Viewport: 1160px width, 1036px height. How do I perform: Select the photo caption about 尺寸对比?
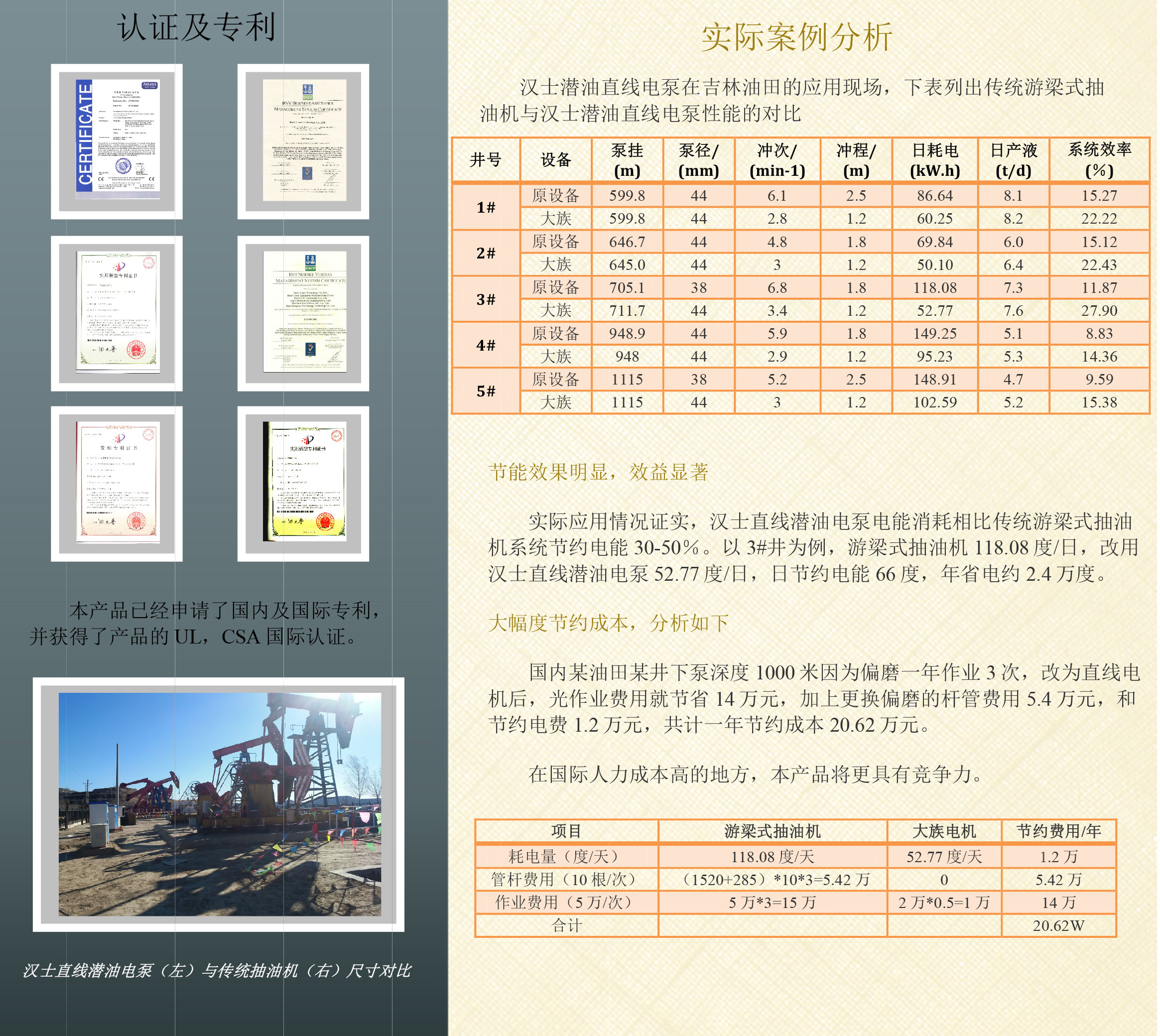pyautogui.click(x=217, y=971)
